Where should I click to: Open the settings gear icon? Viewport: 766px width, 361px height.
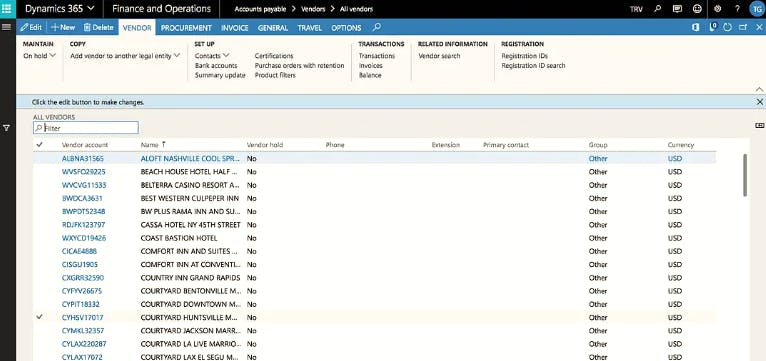[718, 9]
